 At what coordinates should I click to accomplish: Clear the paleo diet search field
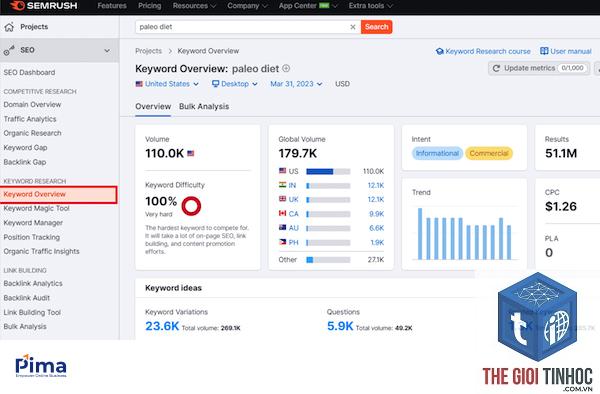click(353, 27)
